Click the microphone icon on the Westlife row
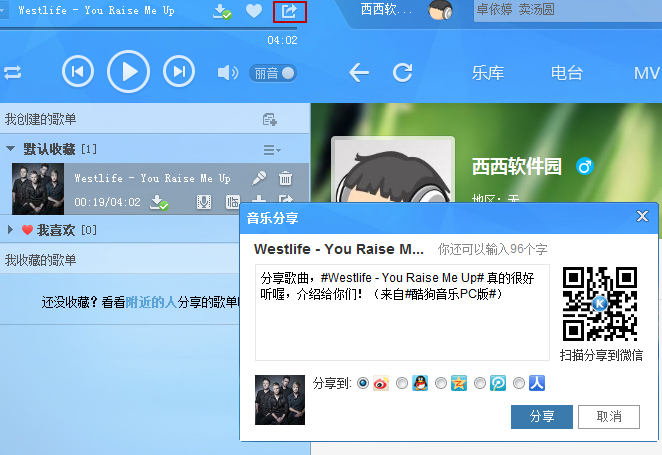The image size is (662, 455). click(x=259, y=178)
